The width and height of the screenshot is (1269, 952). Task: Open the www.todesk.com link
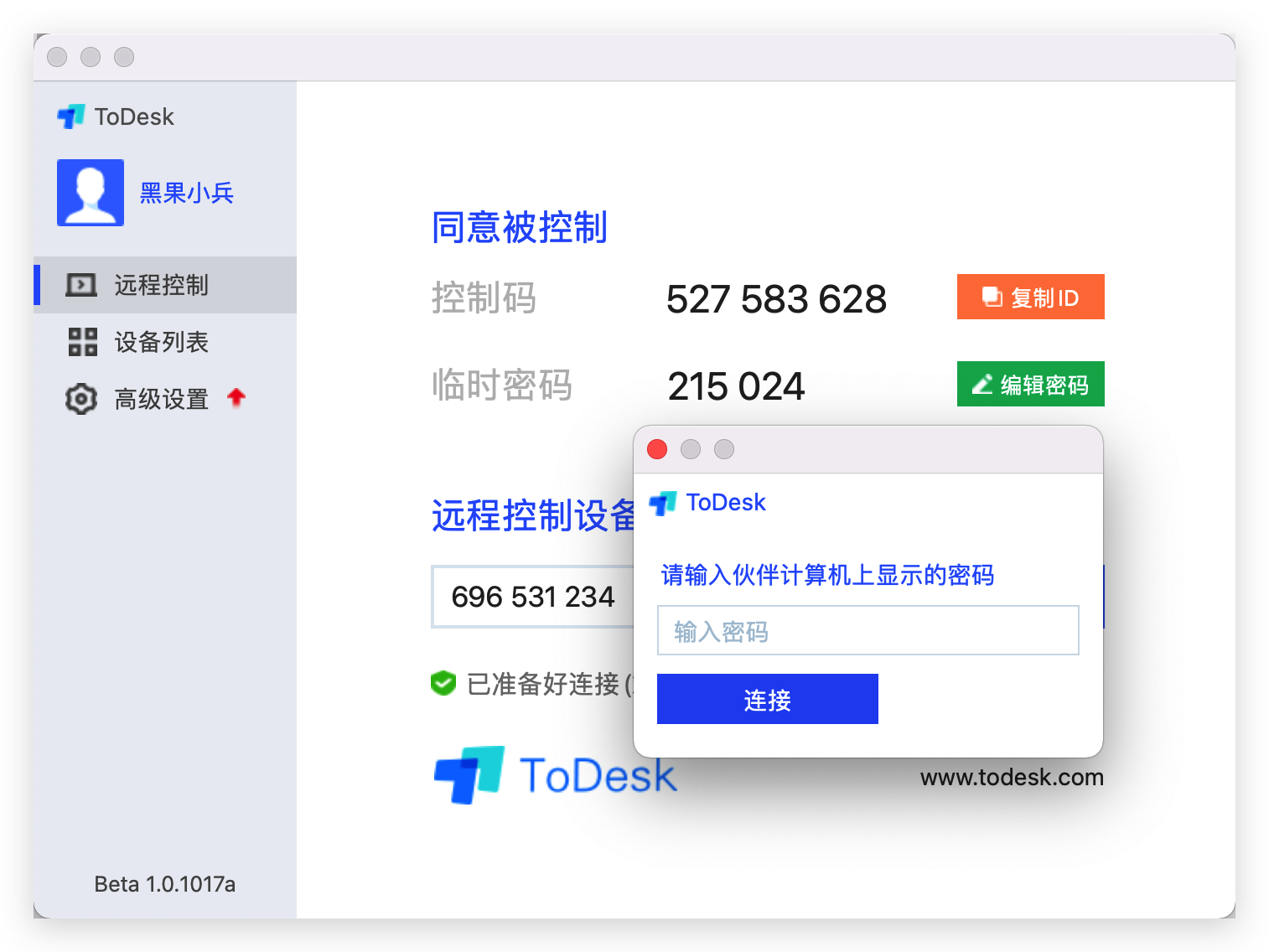click(1012, 777)
